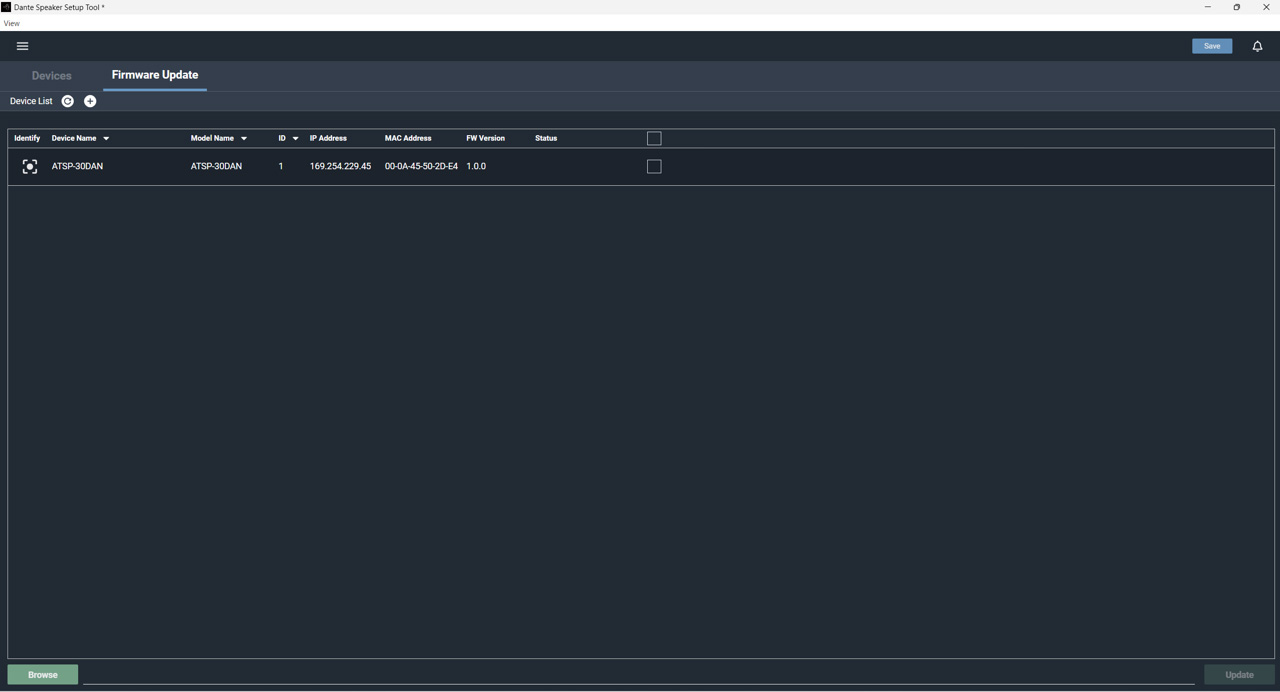Select IP address 169.254.229.45
The image size is (1280, 692).
tap(340, 166)
